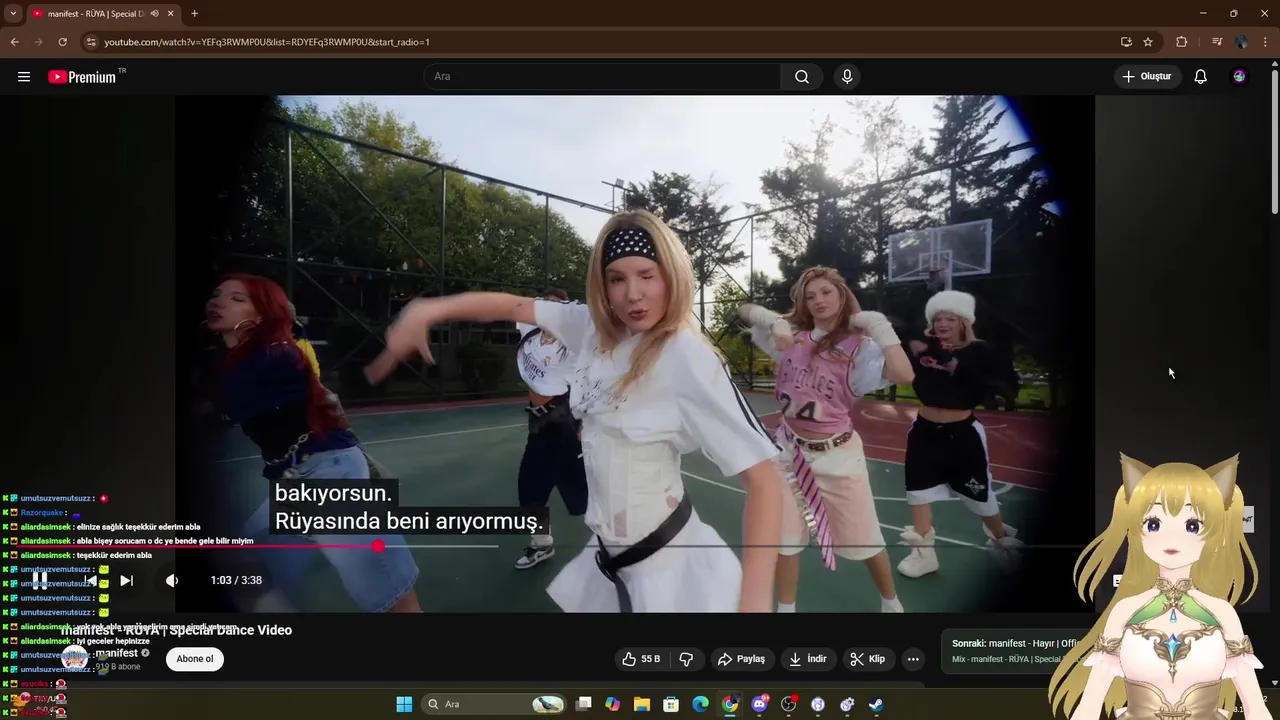Screen dimensions: 1280x720
Task: Click the Chrome address bar URL
Action: 267,42
